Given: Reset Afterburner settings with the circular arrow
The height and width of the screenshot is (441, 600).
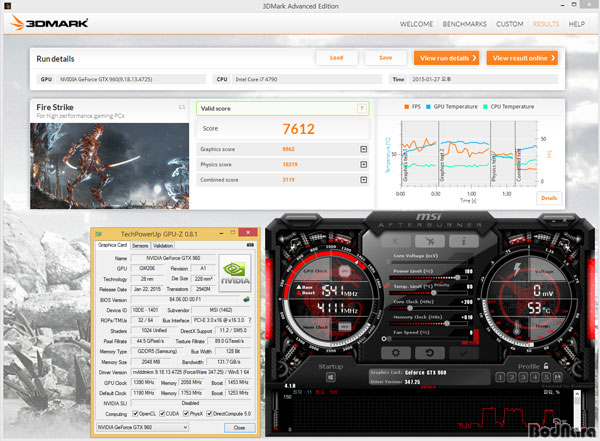Looking at the screenshot, I should (430, 353).
